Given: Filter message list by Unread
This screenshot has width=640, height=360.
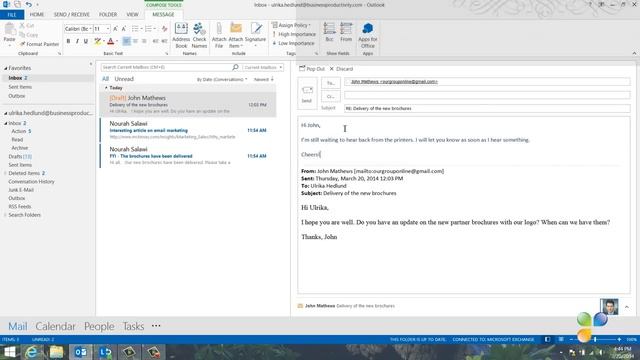Looking at the screenshot, I should (124, 79).
